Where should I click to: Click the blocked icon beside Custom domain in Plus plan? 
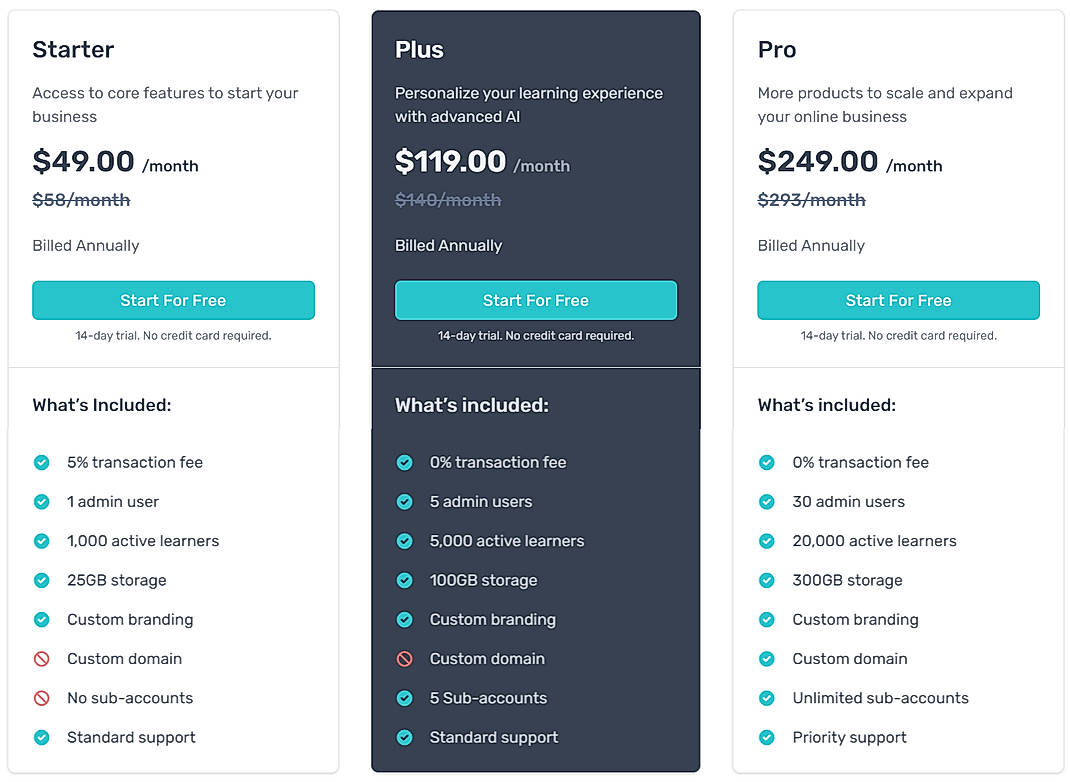(404, 659)
